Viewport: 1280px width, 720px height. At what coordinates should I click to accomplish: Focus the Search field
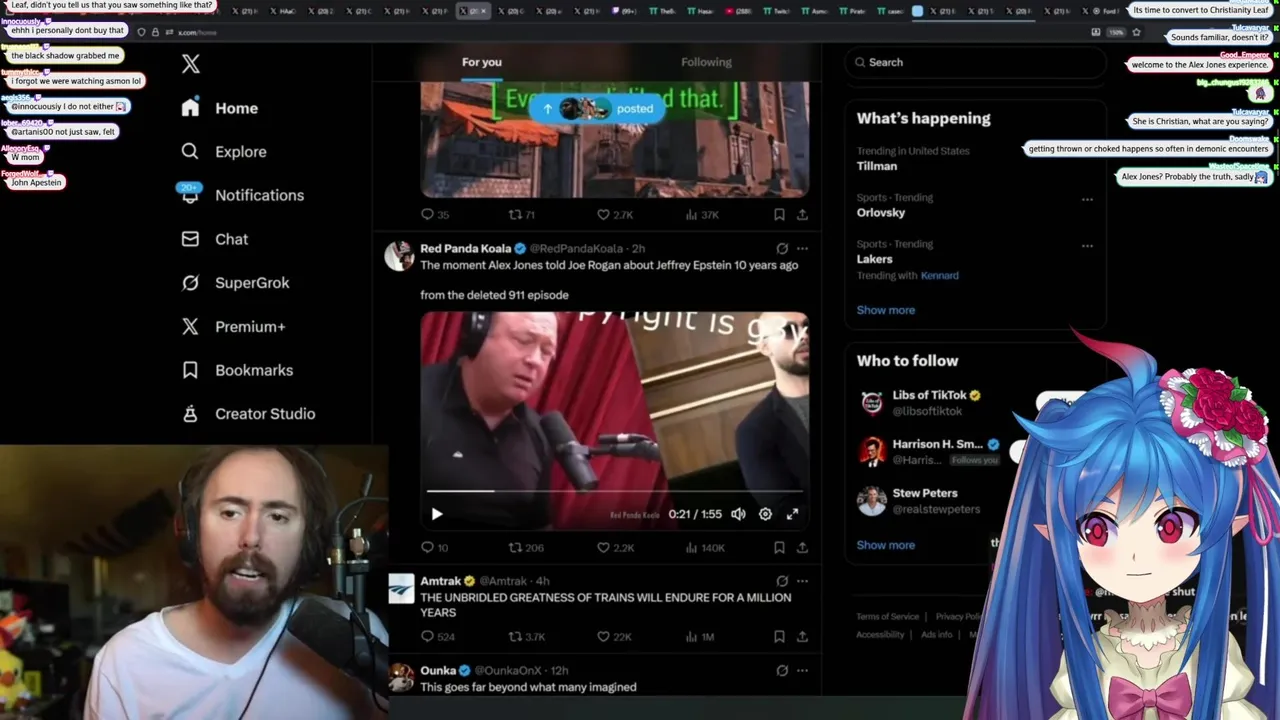point(975,62)
